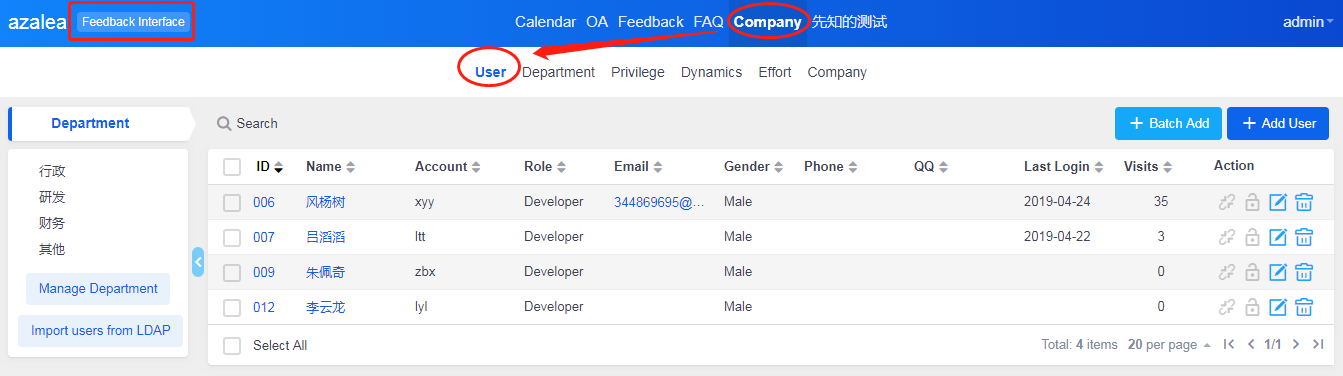Open the Feedback menu in the top navigation
1343x376 pixels.
tap(651, 22)
